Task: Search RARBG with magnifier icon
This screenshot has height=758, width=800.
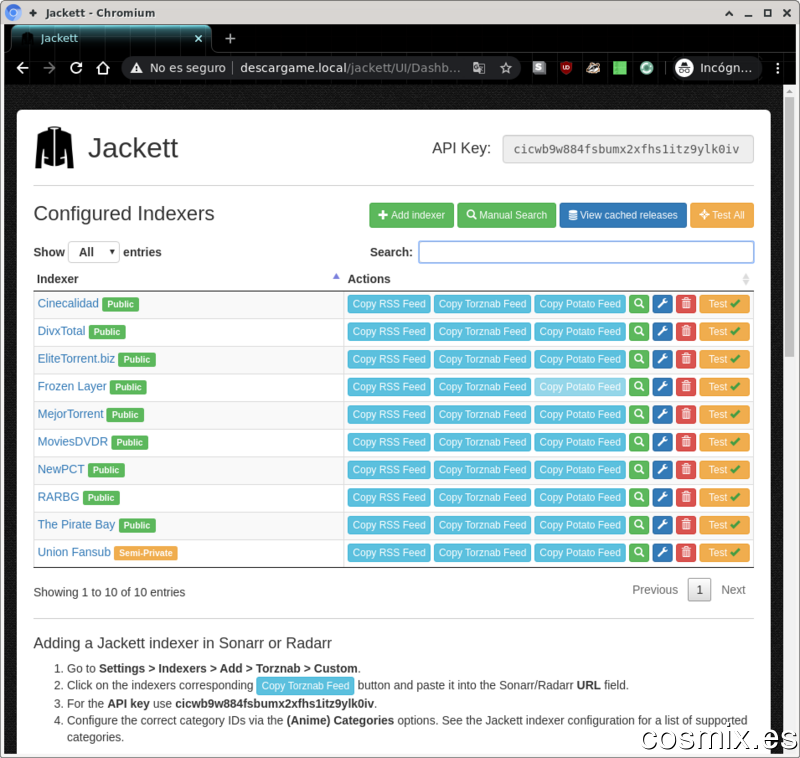Action: click(x=639, y=497)
